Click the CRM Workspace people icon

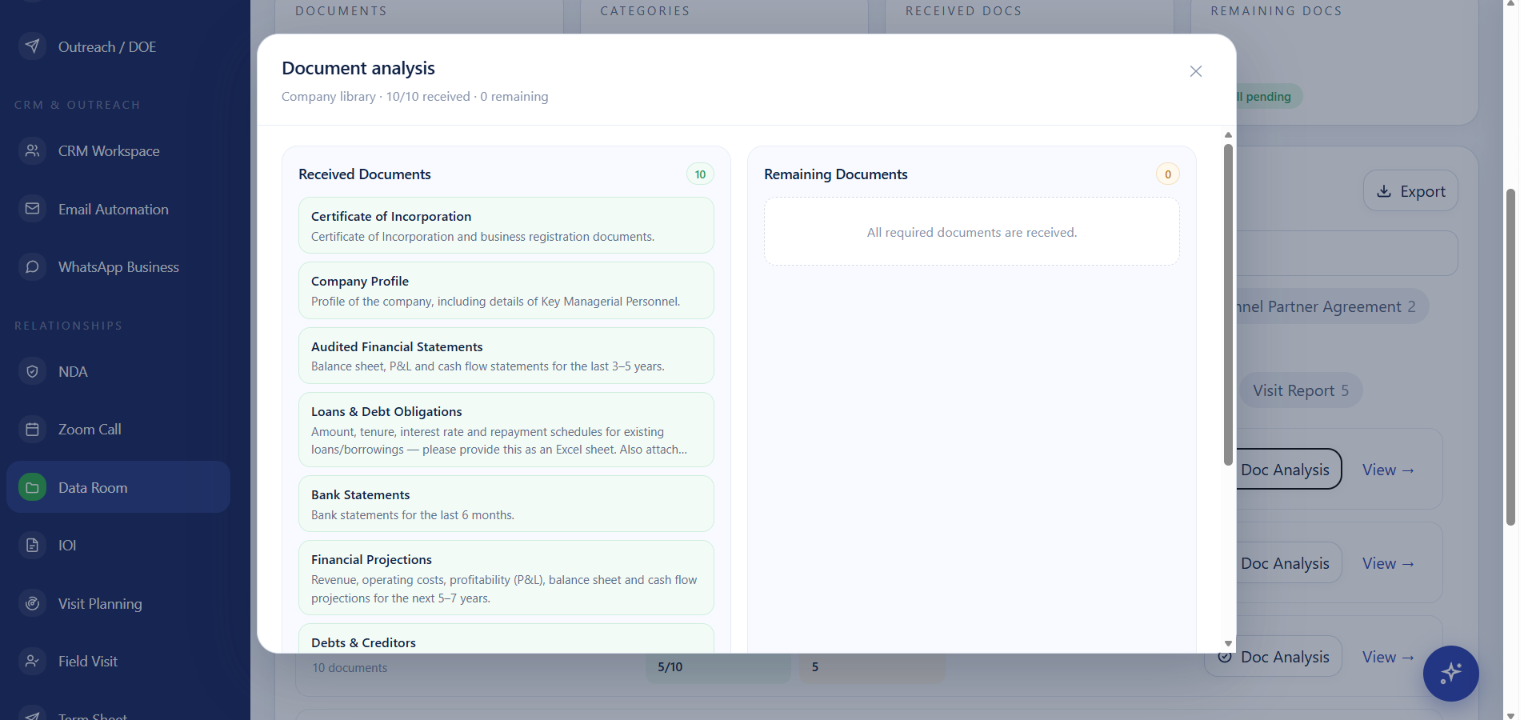pos(32,151)
